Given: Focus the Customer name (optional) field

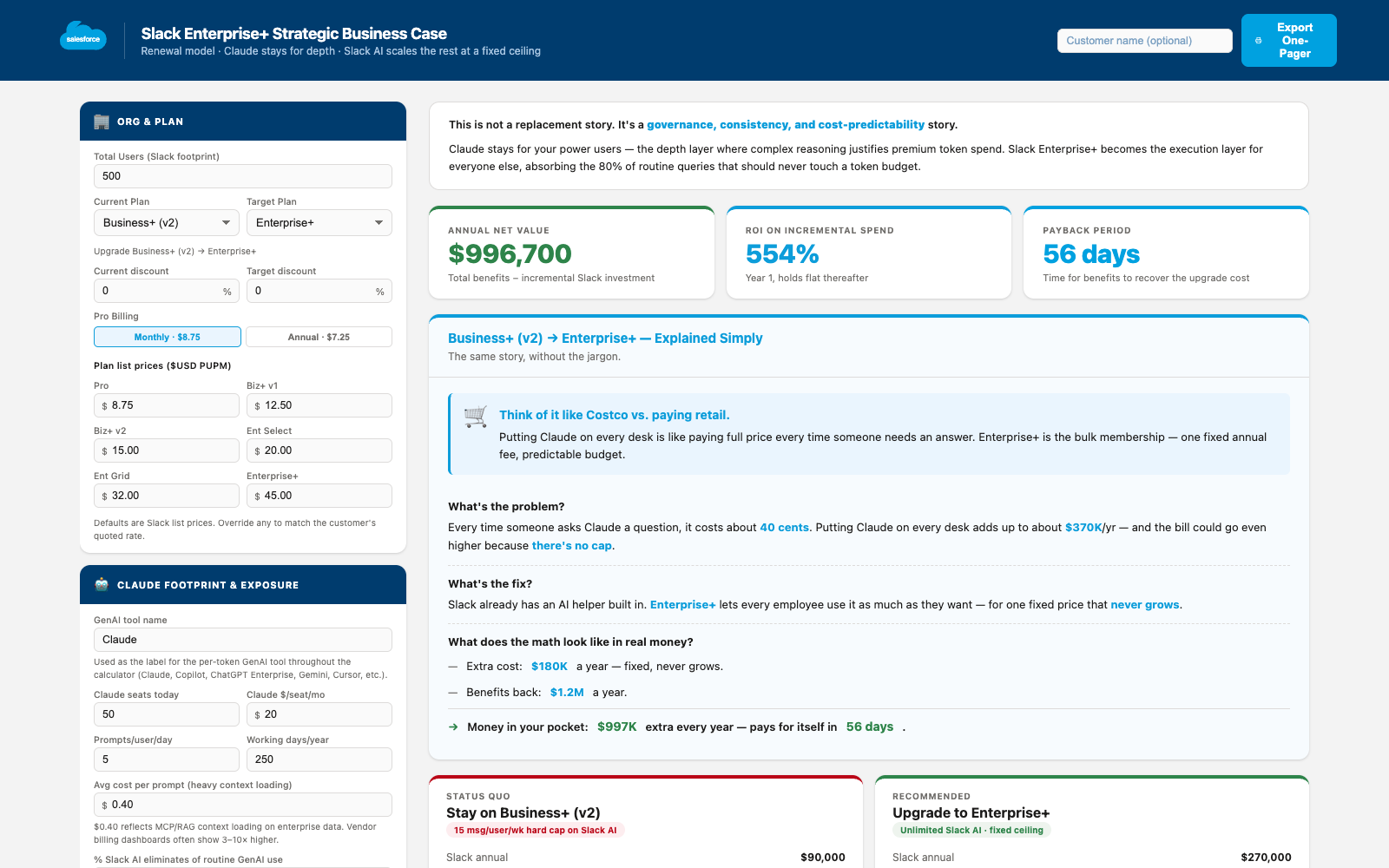Looking at the screenshot, I should [1145, 41].
